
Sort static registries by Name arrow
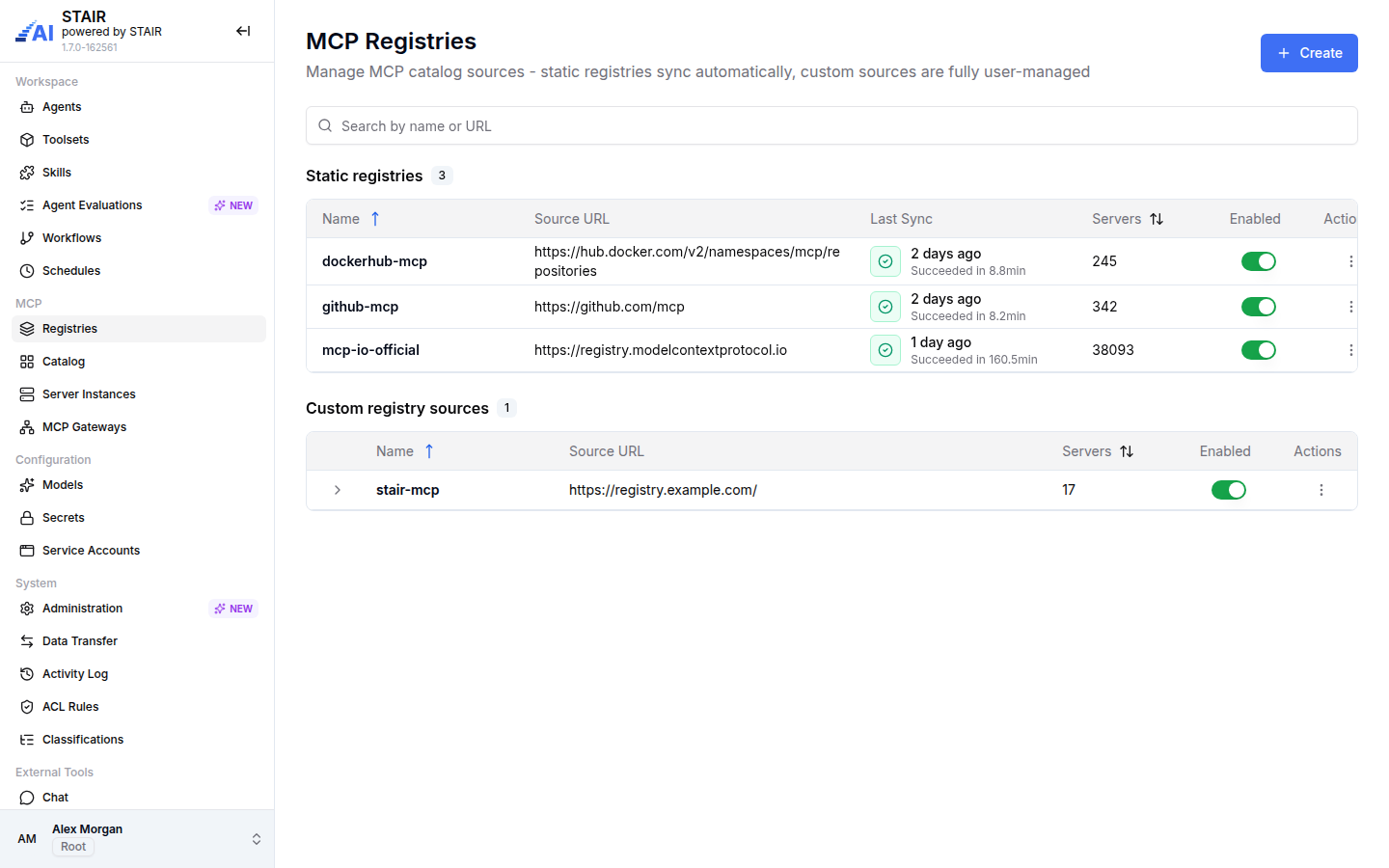click(375, 219)
